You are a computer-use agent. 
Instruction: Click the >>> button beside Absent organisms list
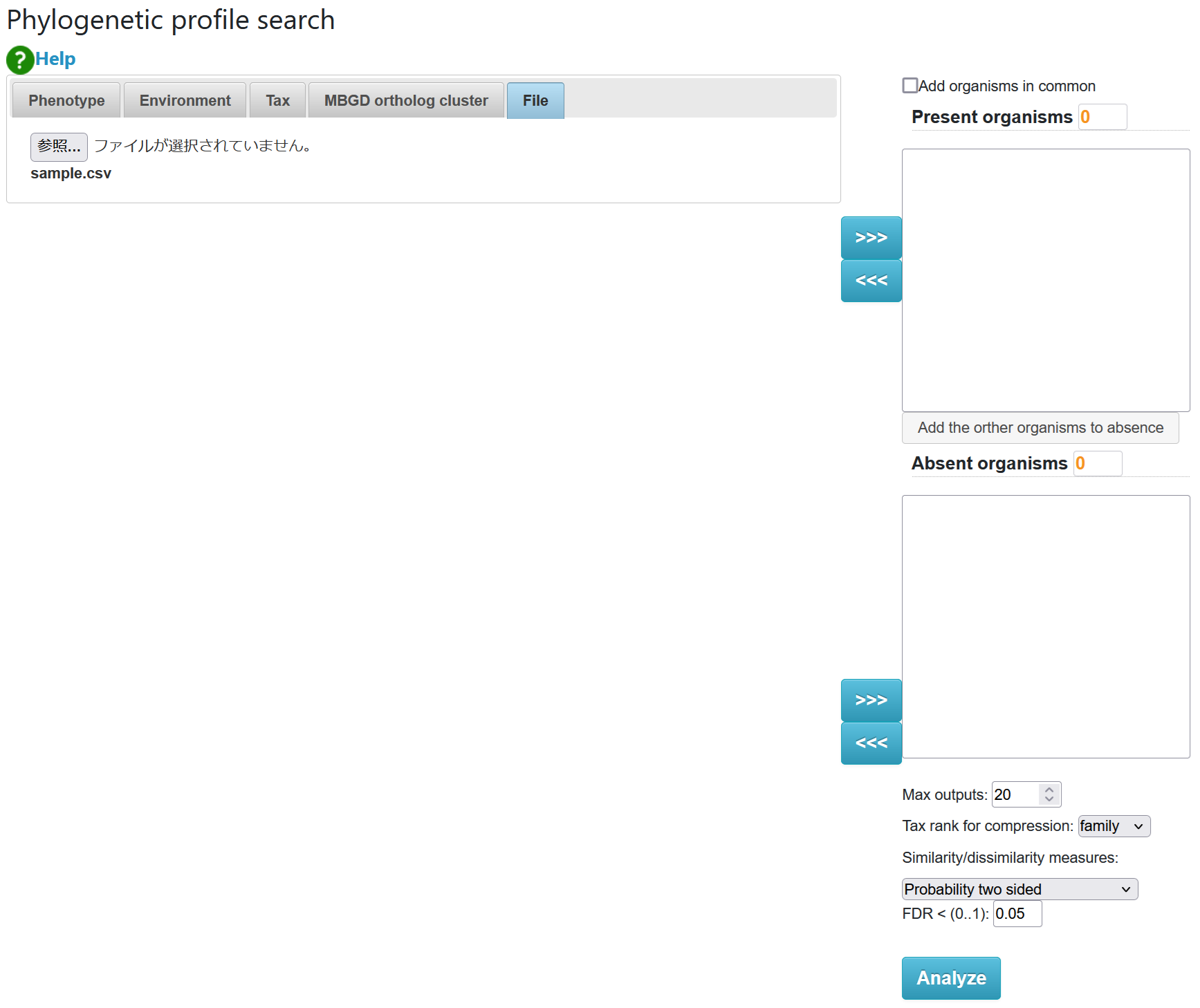871,700
